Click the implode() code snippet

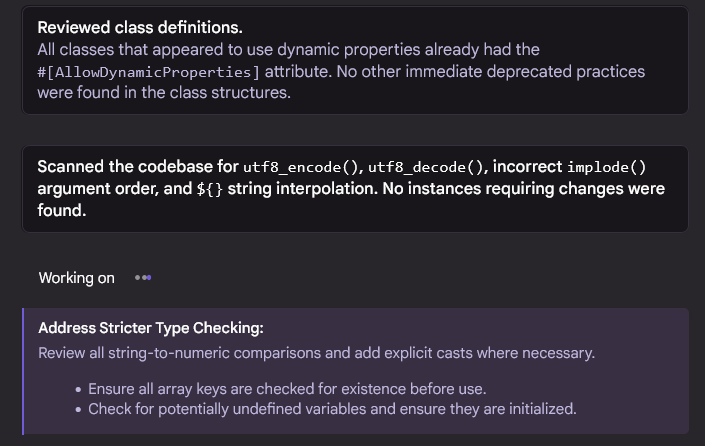(606, 167)
